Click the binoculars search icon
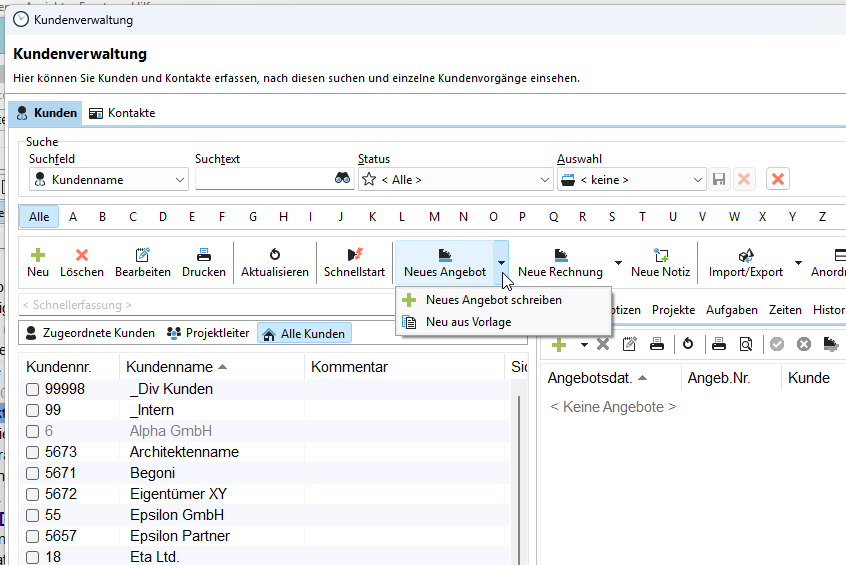 point(342,180)
